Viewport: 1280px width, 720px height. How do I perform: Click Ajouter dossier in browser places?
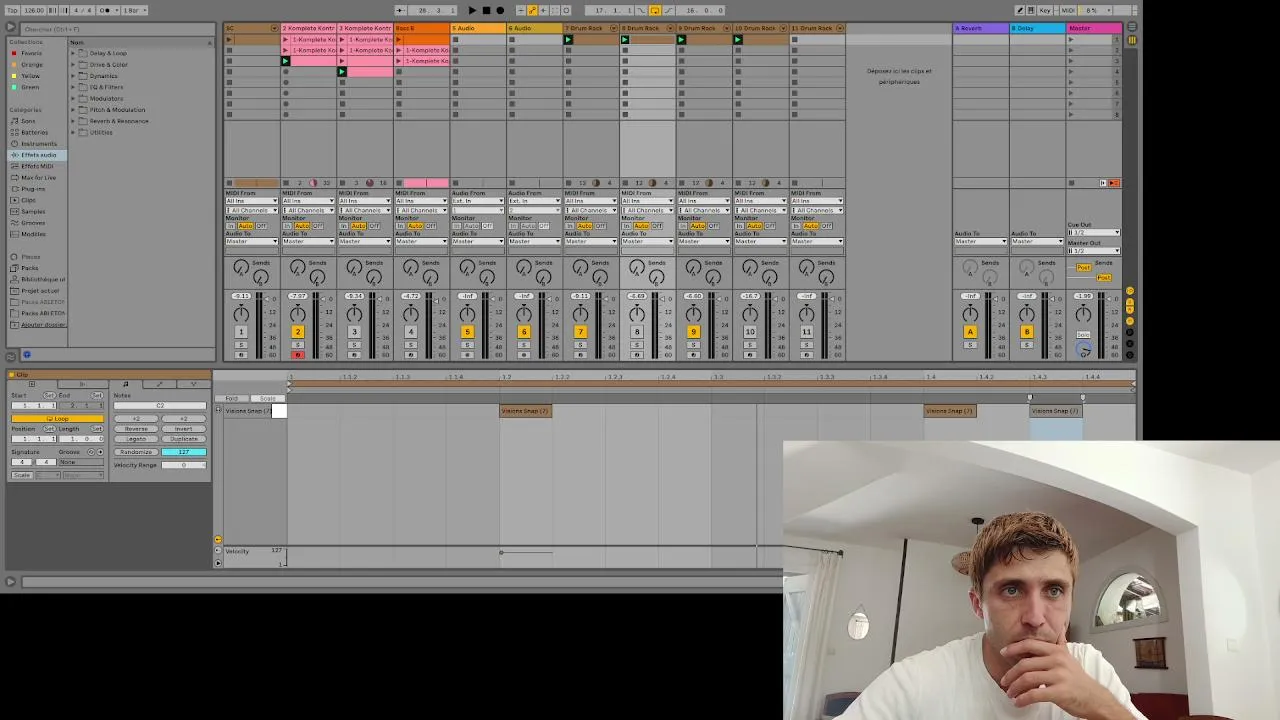(x=43, y=324)
